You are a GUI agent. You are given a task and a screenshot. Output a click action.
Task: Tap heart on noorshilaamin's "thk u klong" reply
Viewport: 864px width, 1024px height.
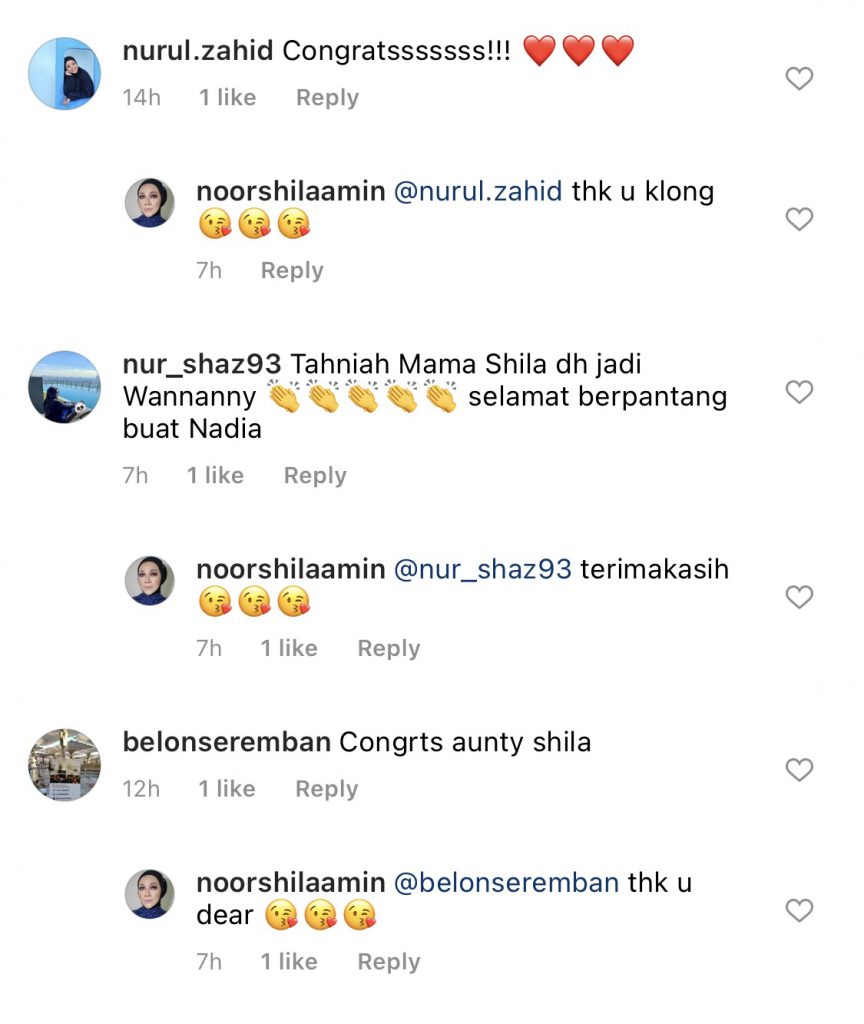tap(799, 219)
